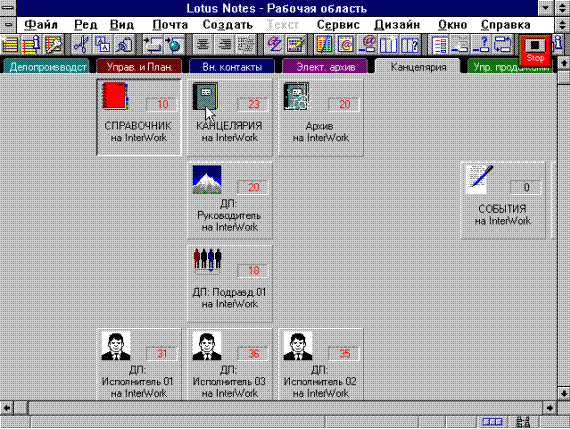
Task: Click the network status bar icon
Action: coord(523,422)
